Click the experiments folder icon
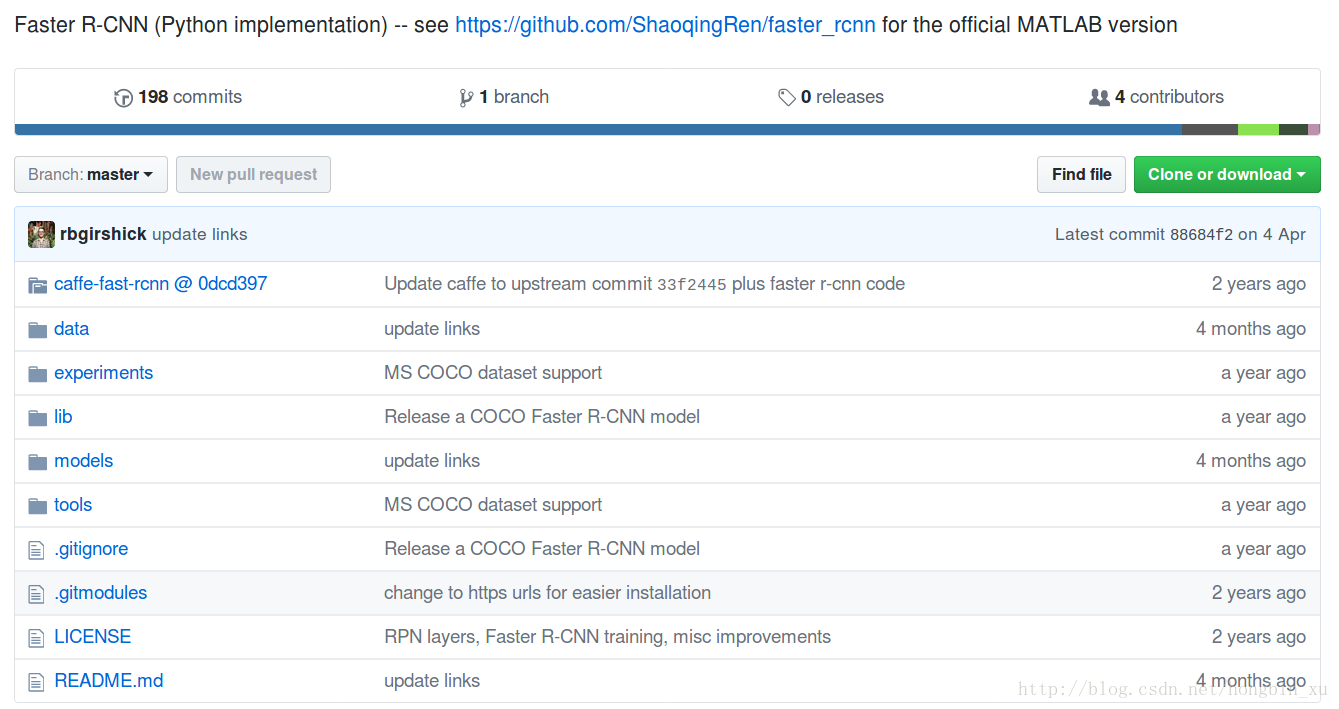The image size is (1339, 709). [x=38, y=373]
